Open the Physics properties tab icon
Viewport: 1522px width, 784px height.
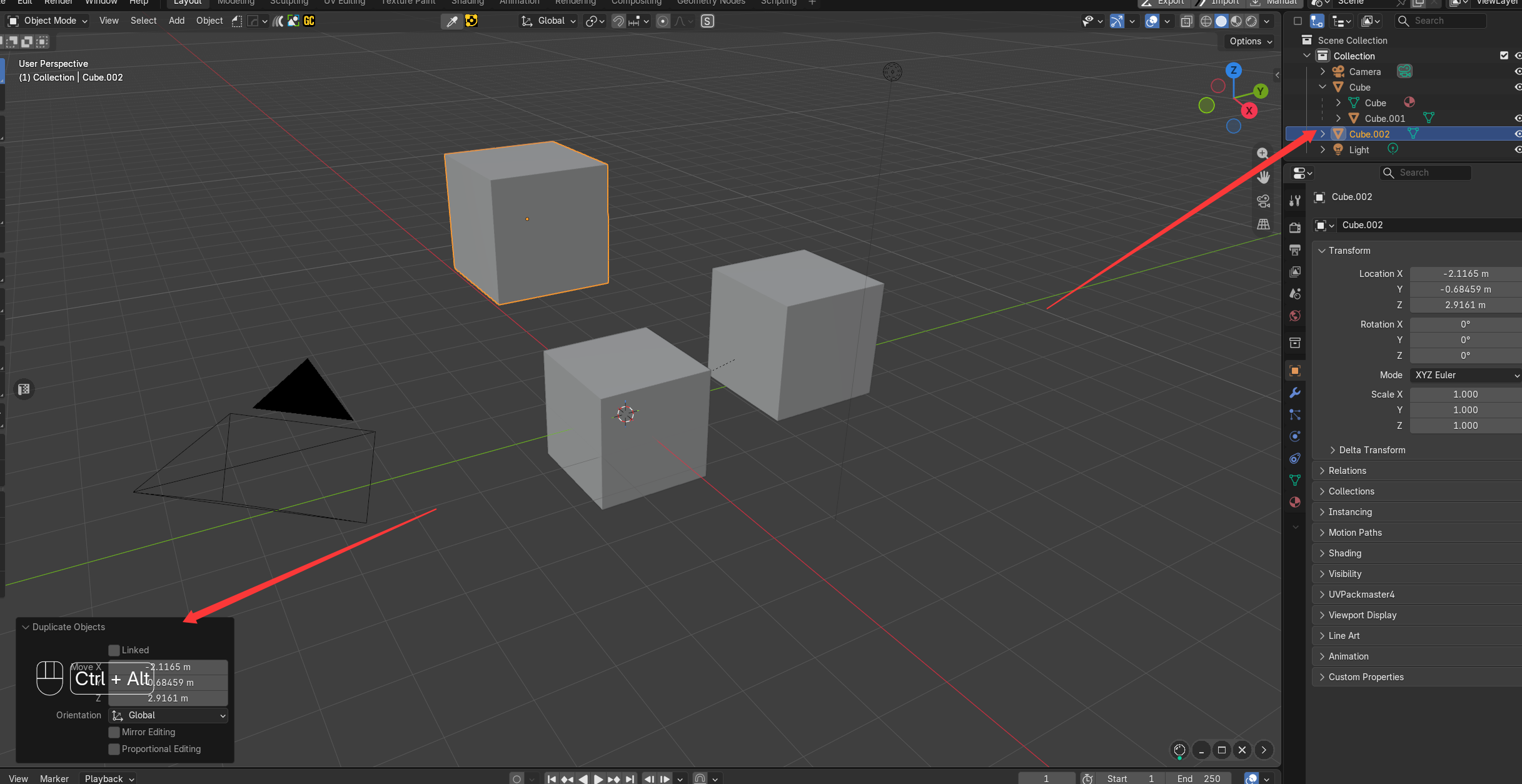tap(1294, 436)
